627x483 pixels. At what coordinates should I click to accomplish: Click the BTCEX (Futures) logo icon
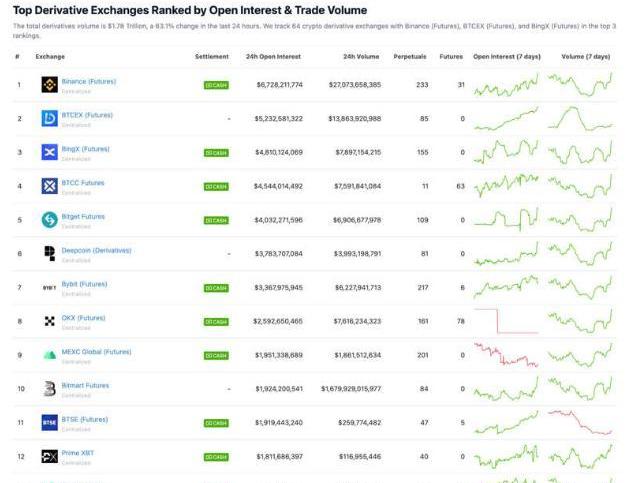[49, 119]
